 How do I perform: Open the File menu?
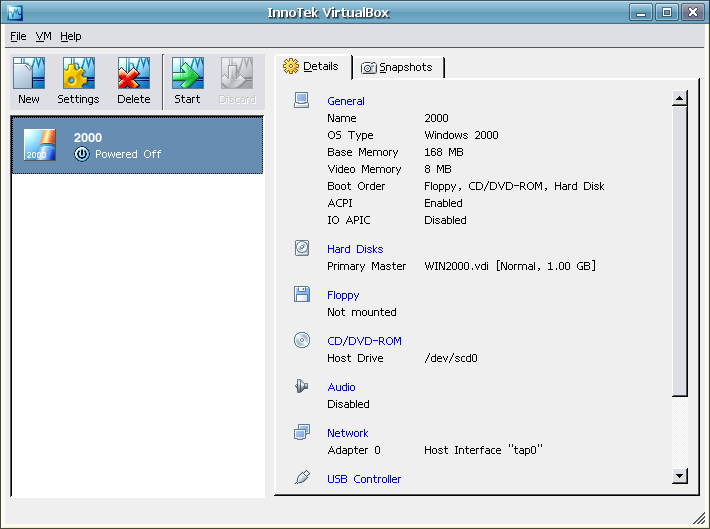(18, 36)
